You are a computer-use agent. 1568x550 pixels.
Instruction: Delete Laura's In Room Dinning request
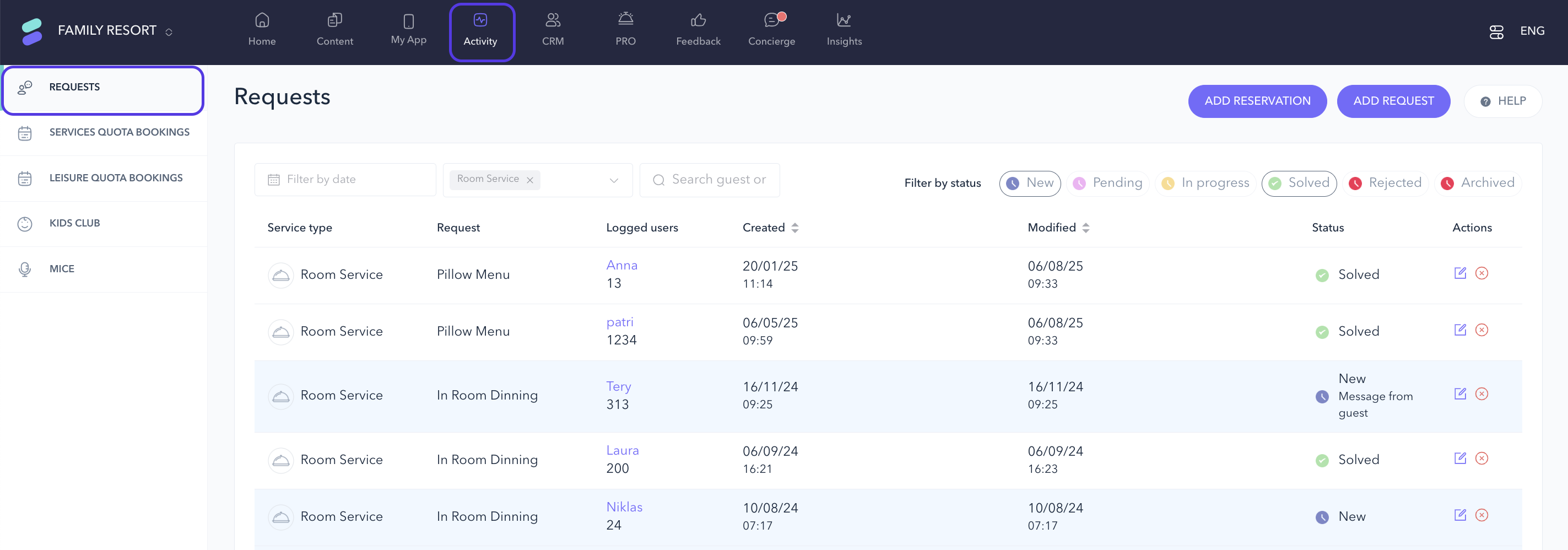pos(1482,458)
